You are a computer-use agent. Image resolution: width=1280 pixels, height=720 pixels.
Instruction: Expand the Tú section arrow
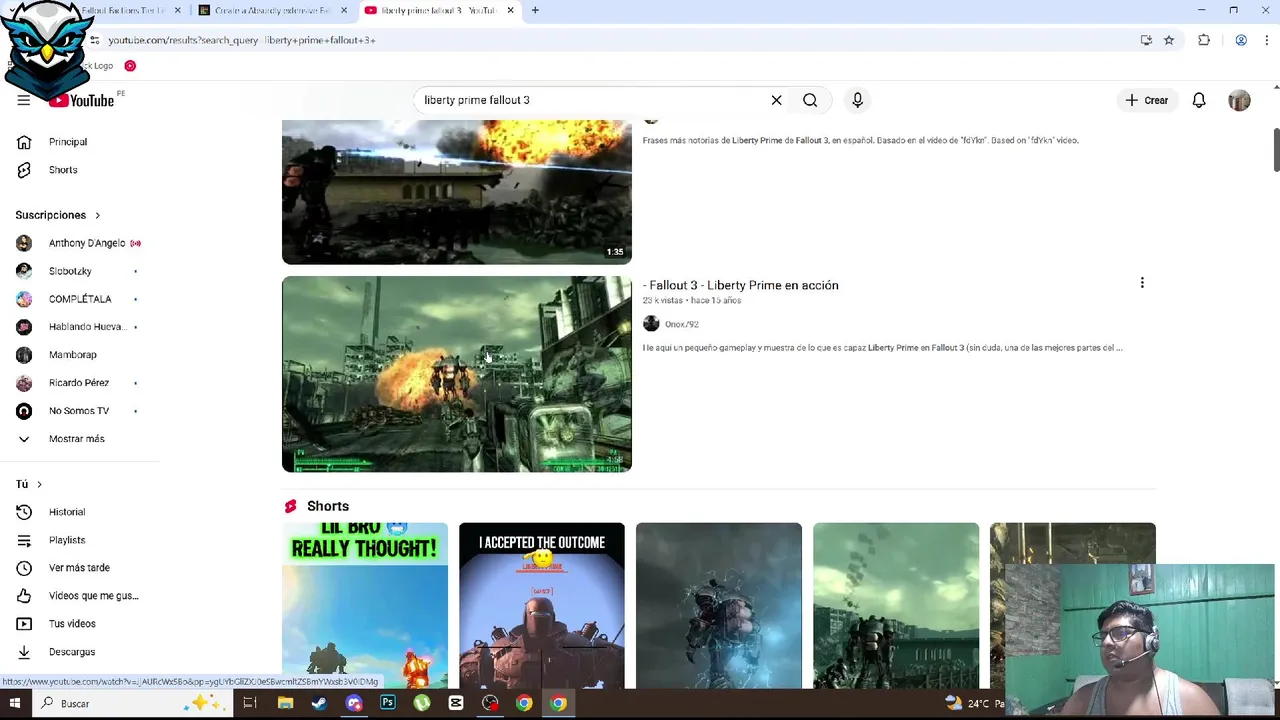click(39, 484)
